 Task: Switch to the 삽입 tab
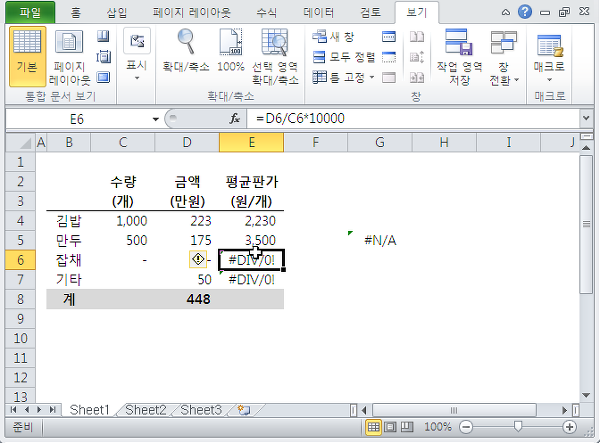117,13
